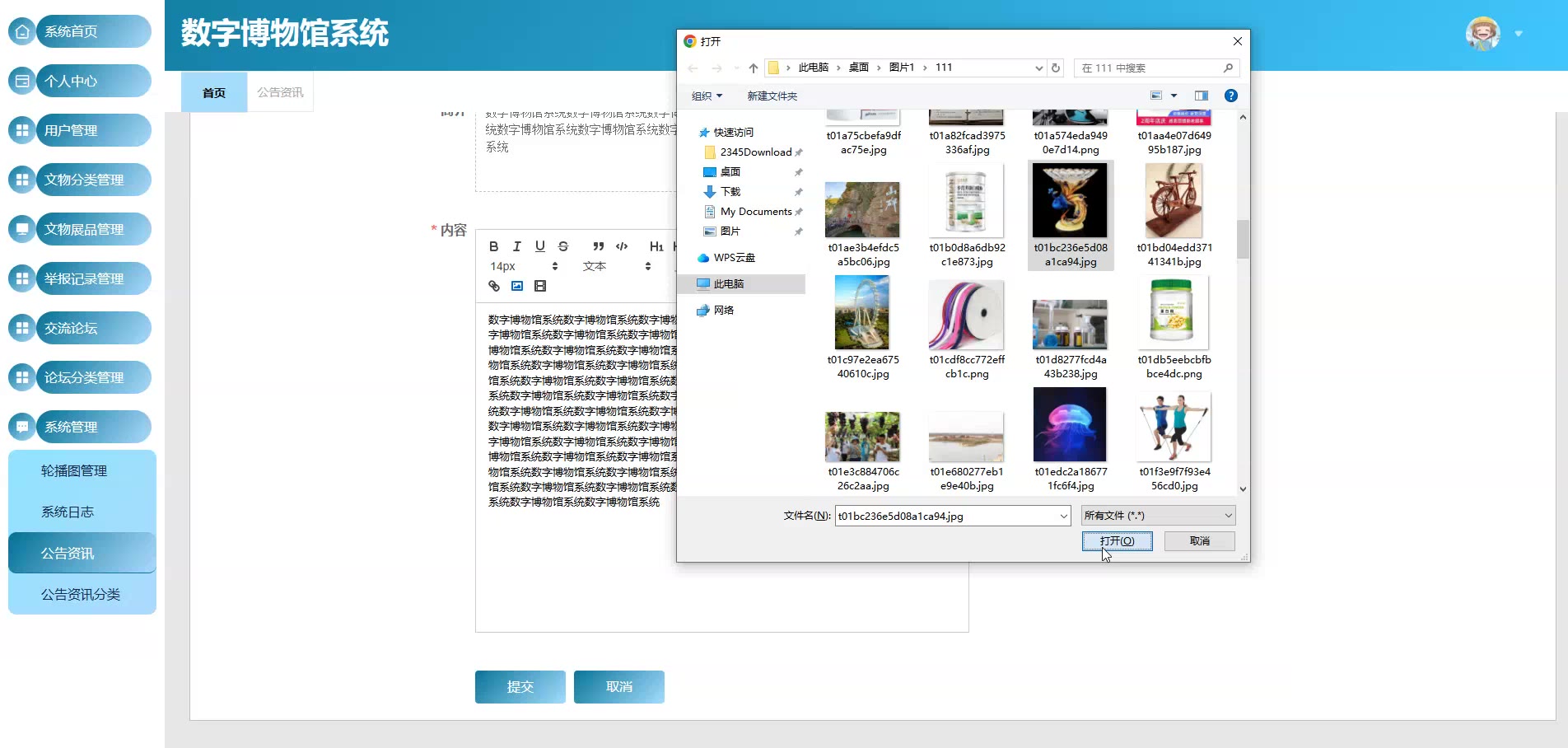
Task: Refresh the file dialog folder view
Action: tap(1056, 68)
